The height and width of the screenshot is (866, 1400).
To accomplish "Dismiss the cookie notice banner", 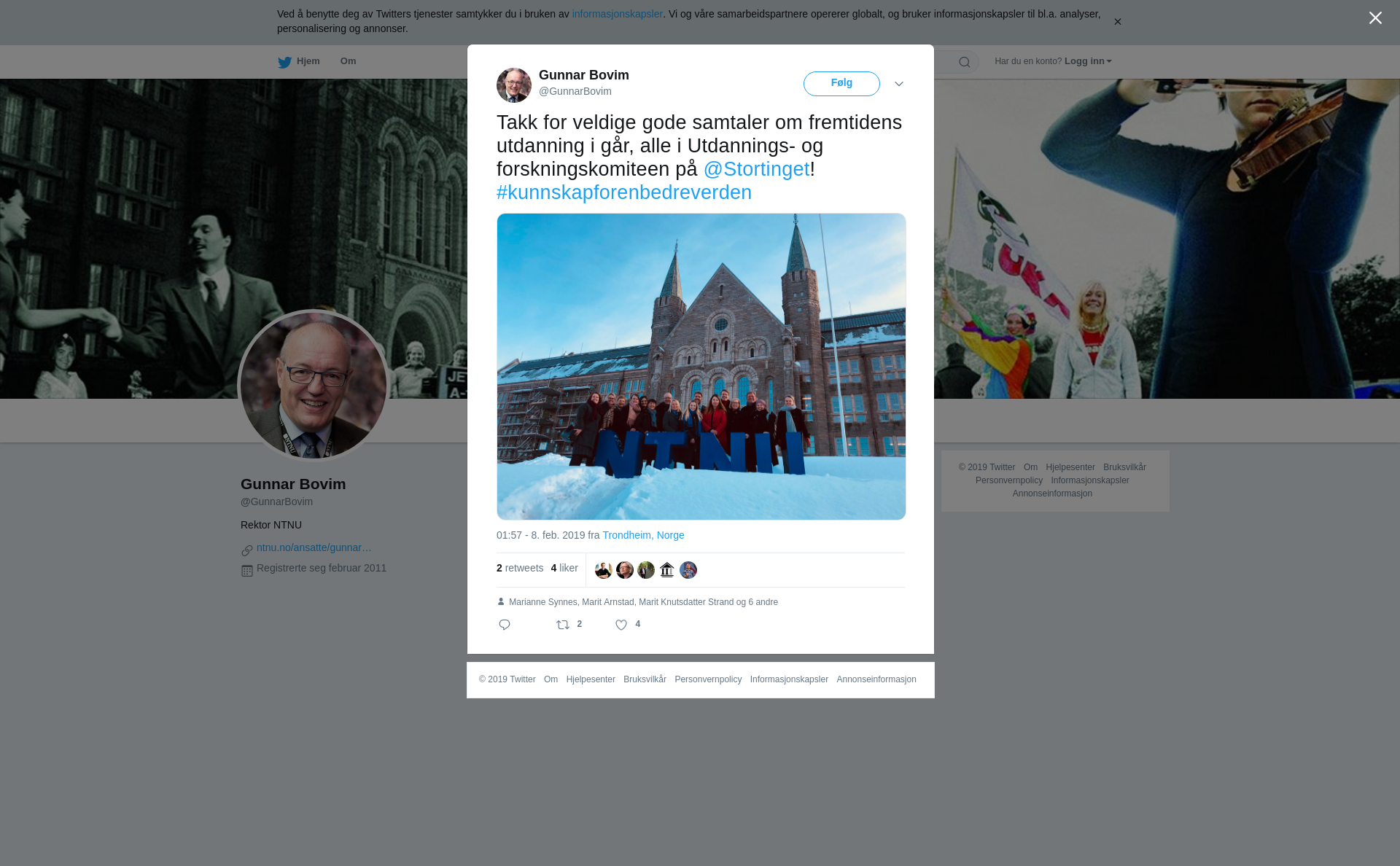I will 1117,22.
